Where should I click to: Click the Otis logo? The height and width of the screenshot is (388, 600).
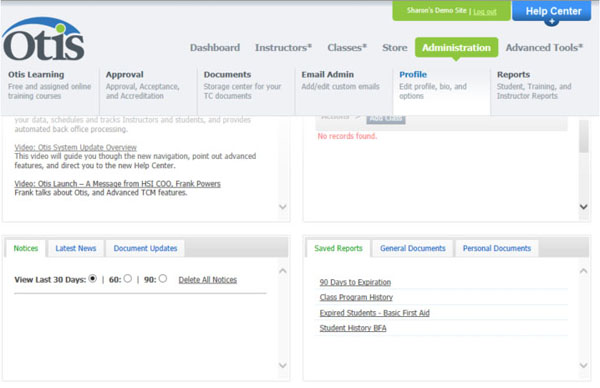point(43,39)
